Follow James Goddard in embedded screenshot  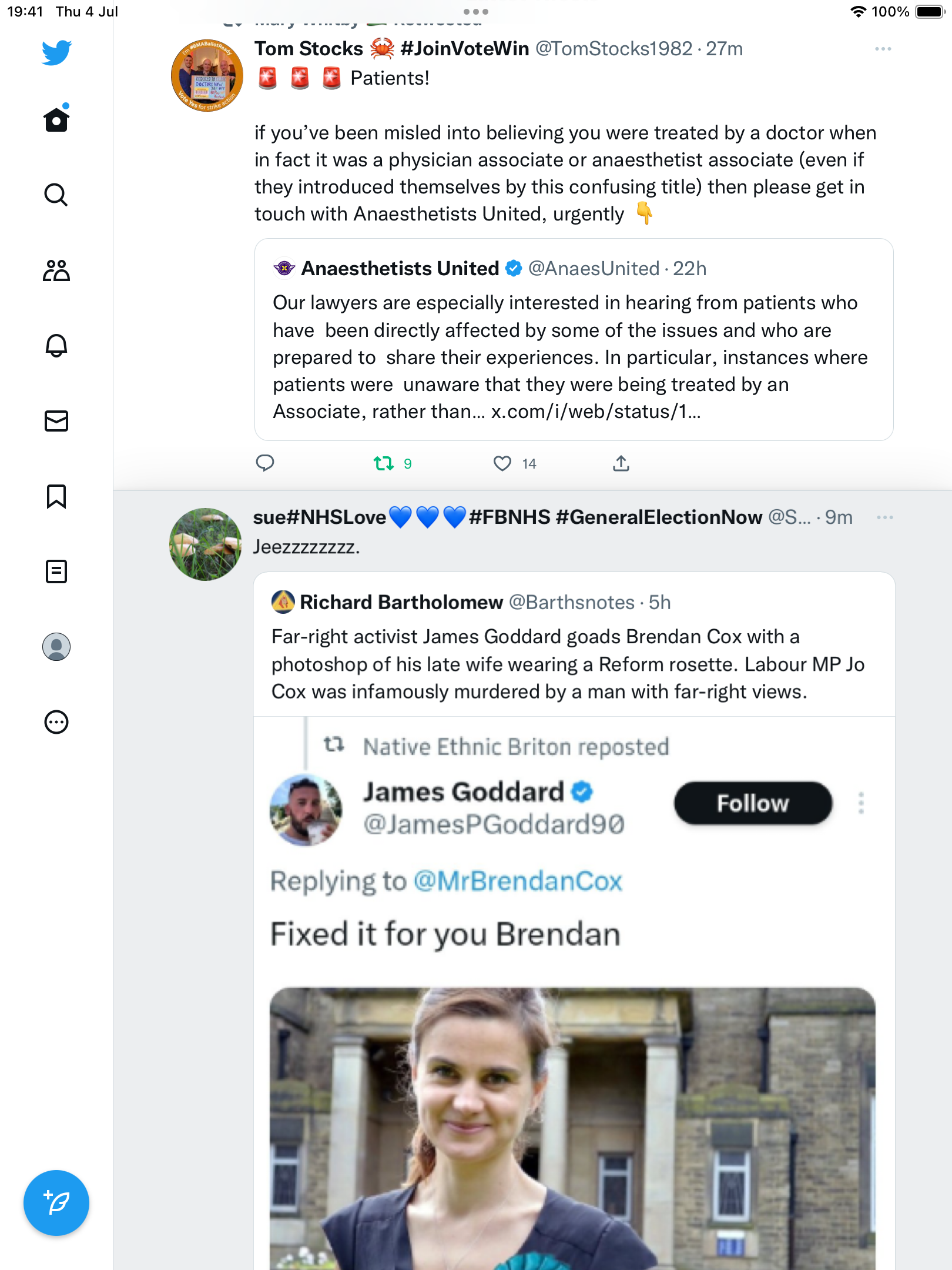coord(753,803)
